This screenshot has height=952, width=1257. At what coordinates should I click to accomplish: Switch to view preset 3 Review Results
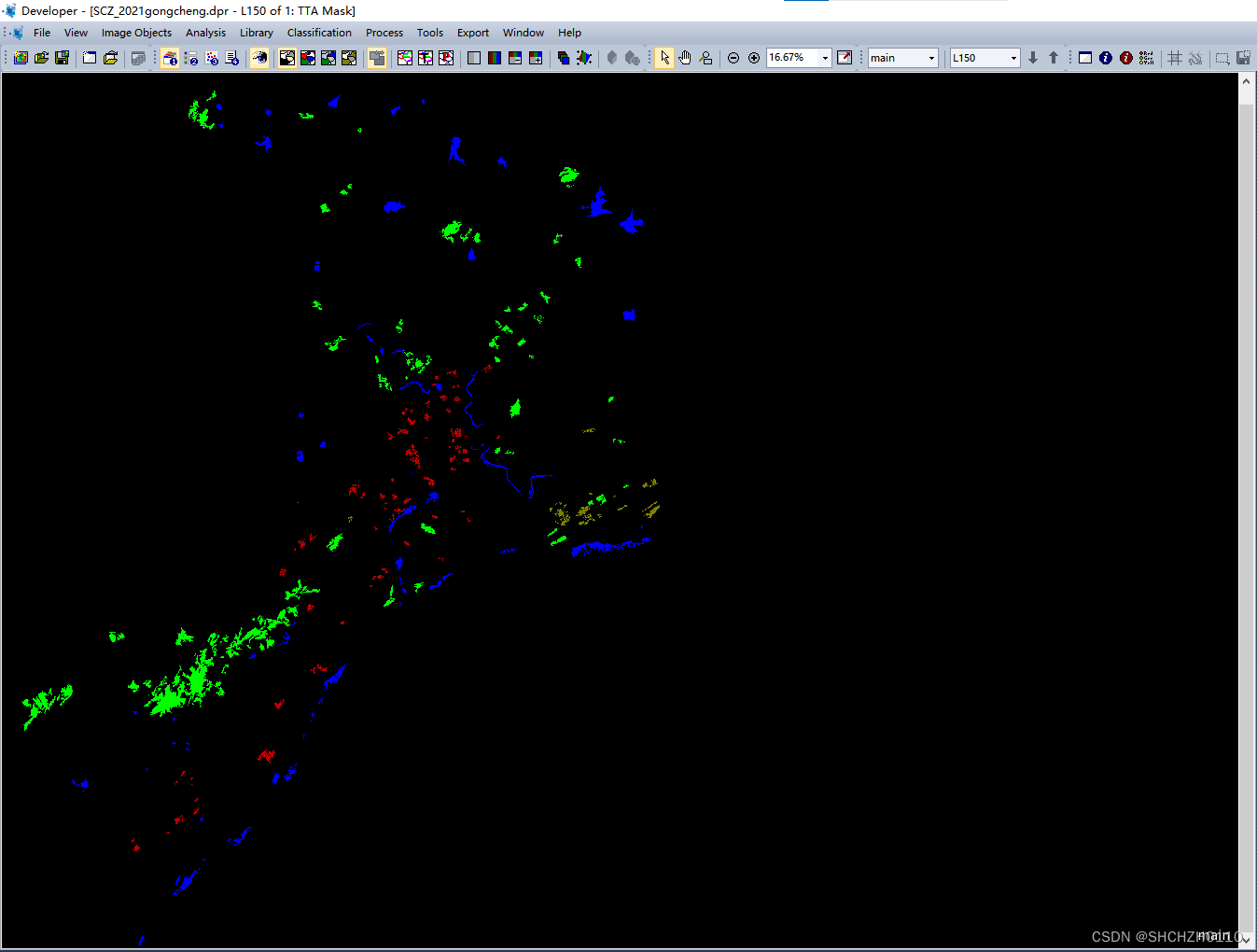click(x=212, y=58)
